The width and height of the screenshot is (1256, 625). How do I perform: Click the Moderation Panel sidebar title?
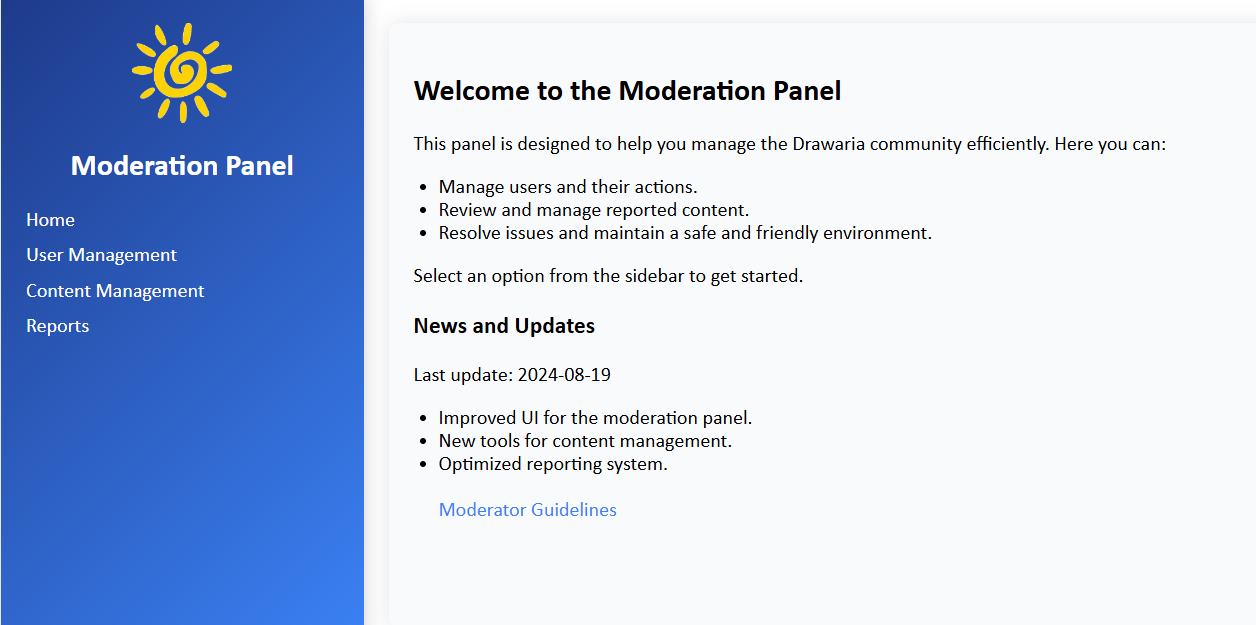pos(182,166)
